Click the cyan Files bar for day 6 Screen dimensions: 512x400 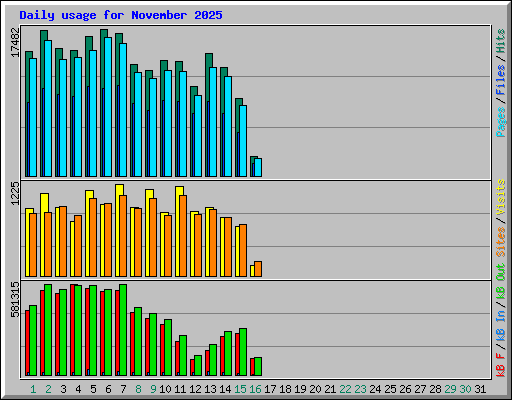click(x=108, y=107)
